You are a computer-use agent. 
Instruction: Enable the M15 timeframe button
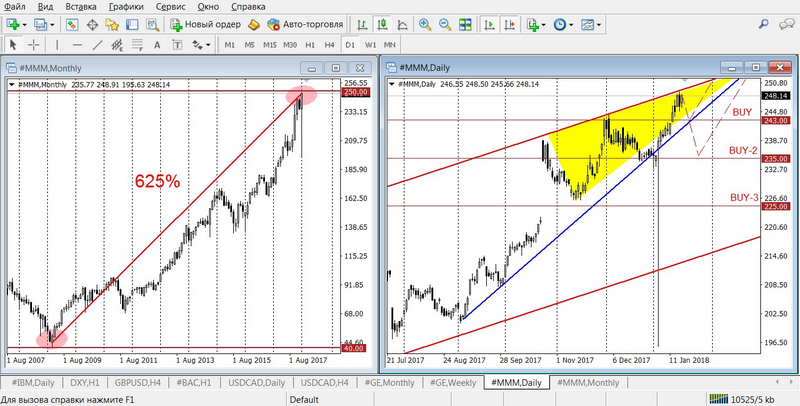[x=270, y=45]
